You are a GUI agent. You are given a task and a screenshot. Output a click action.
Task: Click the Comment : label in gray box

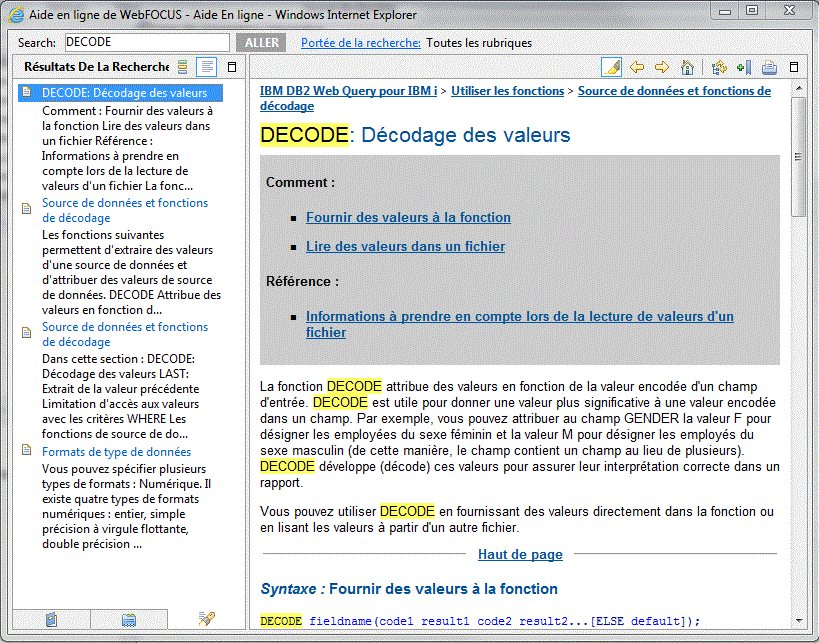300,183
